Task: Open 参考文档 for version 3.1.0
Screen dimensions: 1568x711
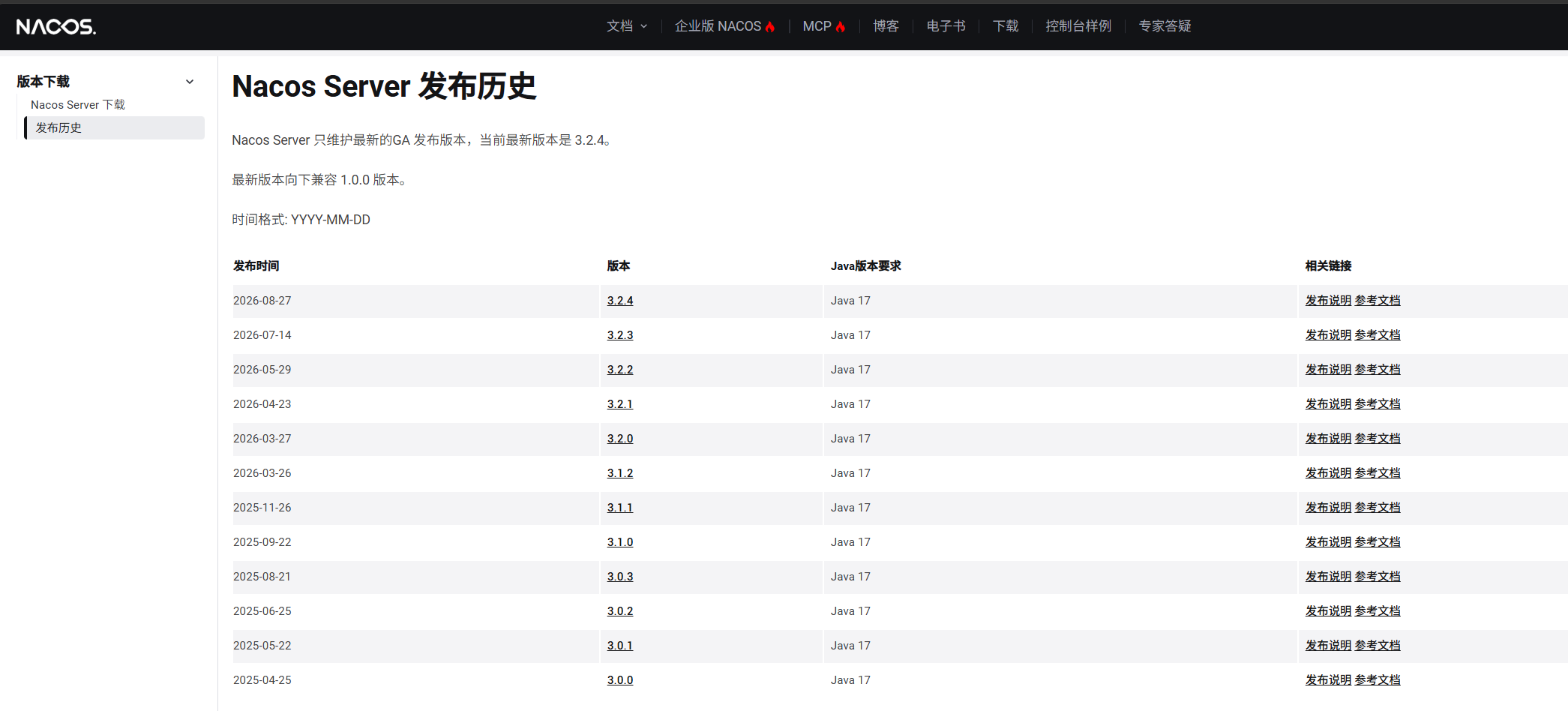Action: pyautogui.click(x=1378, y=542)
